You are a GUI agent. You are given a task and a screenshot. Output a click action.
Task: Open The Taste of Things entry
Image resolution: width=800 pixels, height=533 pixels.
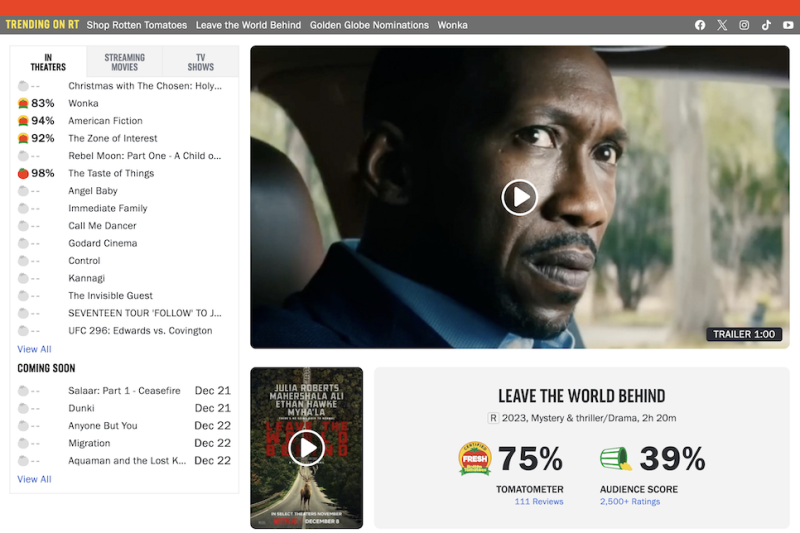click(111, 173)
